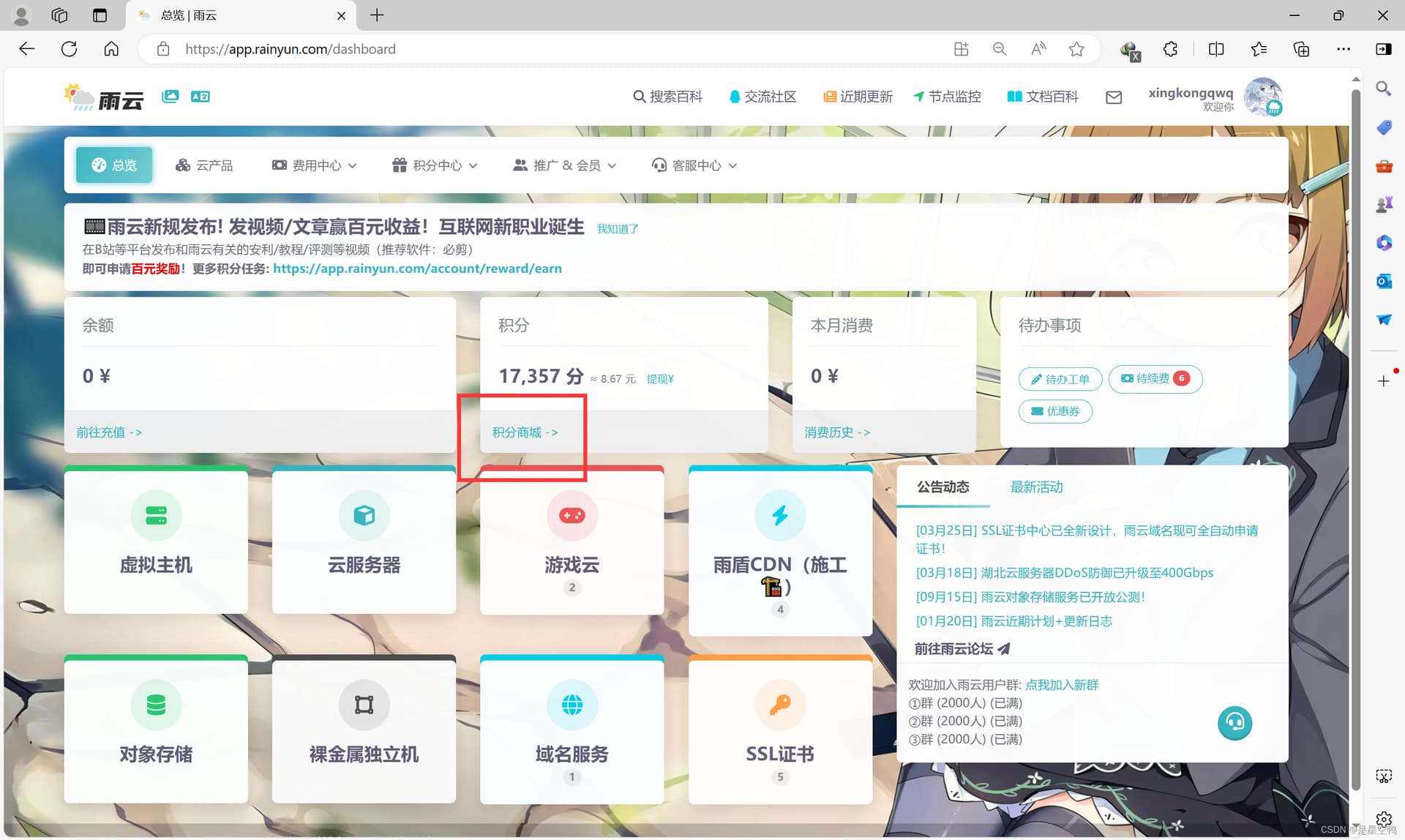Open the Edge sidebar Microsoft 365 icon
The height and width of the screenshot is (840, 1405).
click(x=1383, y=243)
